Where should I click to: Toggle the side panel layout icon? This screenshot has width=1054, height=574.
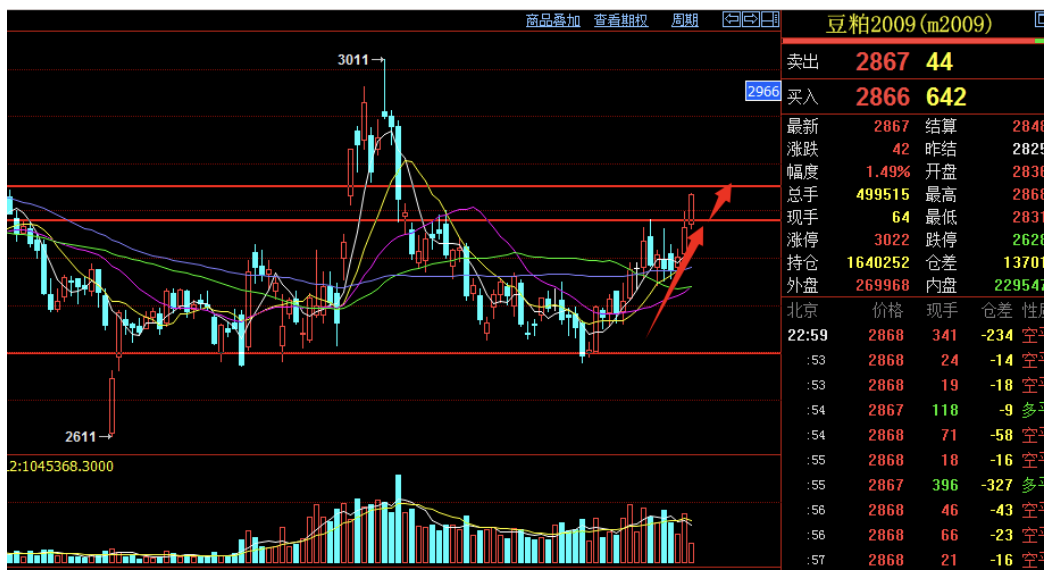(x=769, y=19)
